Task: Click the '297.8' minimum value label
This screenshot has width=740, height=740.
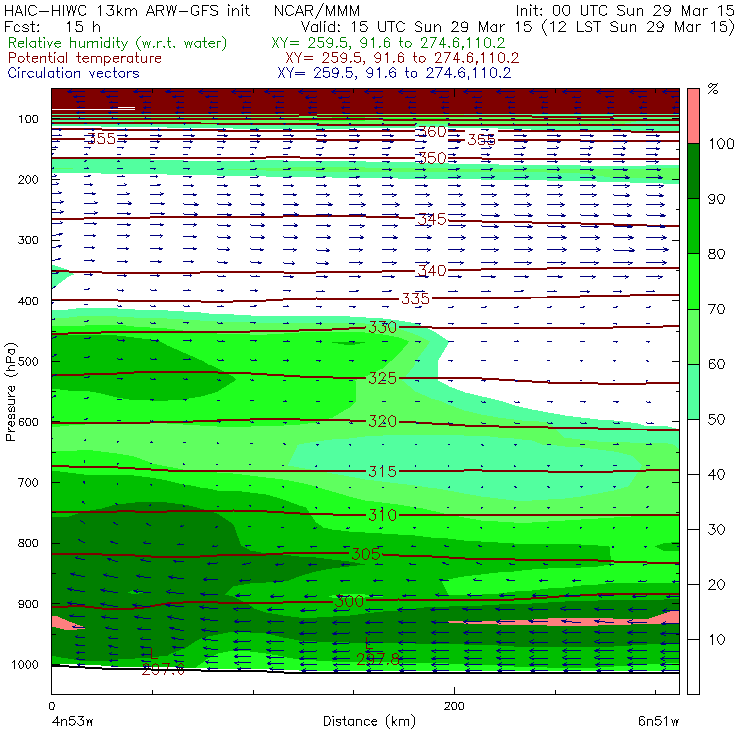Action: [380, 659]
